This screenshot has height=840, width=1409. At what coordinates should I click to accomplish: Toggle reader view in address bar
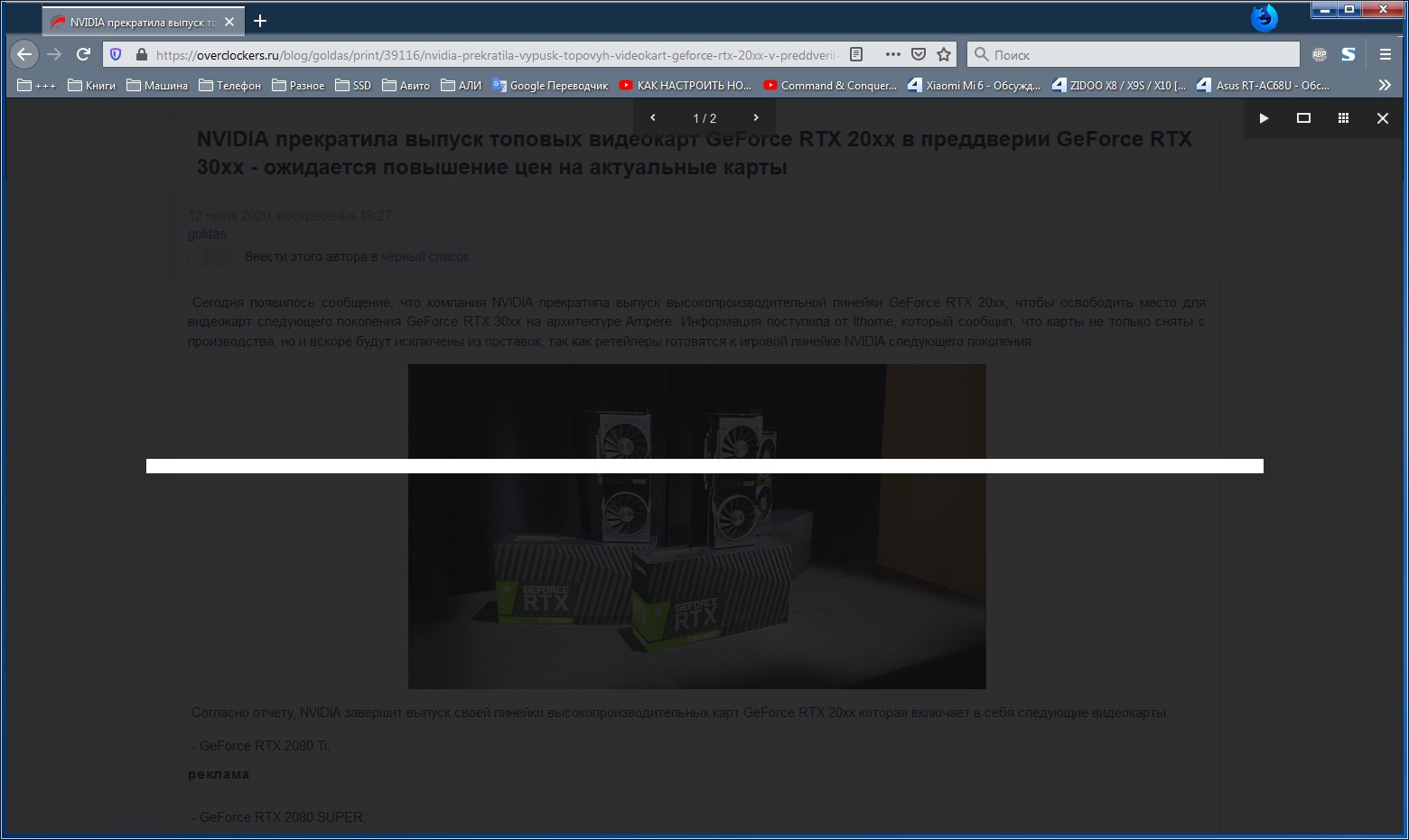(856, 54)
